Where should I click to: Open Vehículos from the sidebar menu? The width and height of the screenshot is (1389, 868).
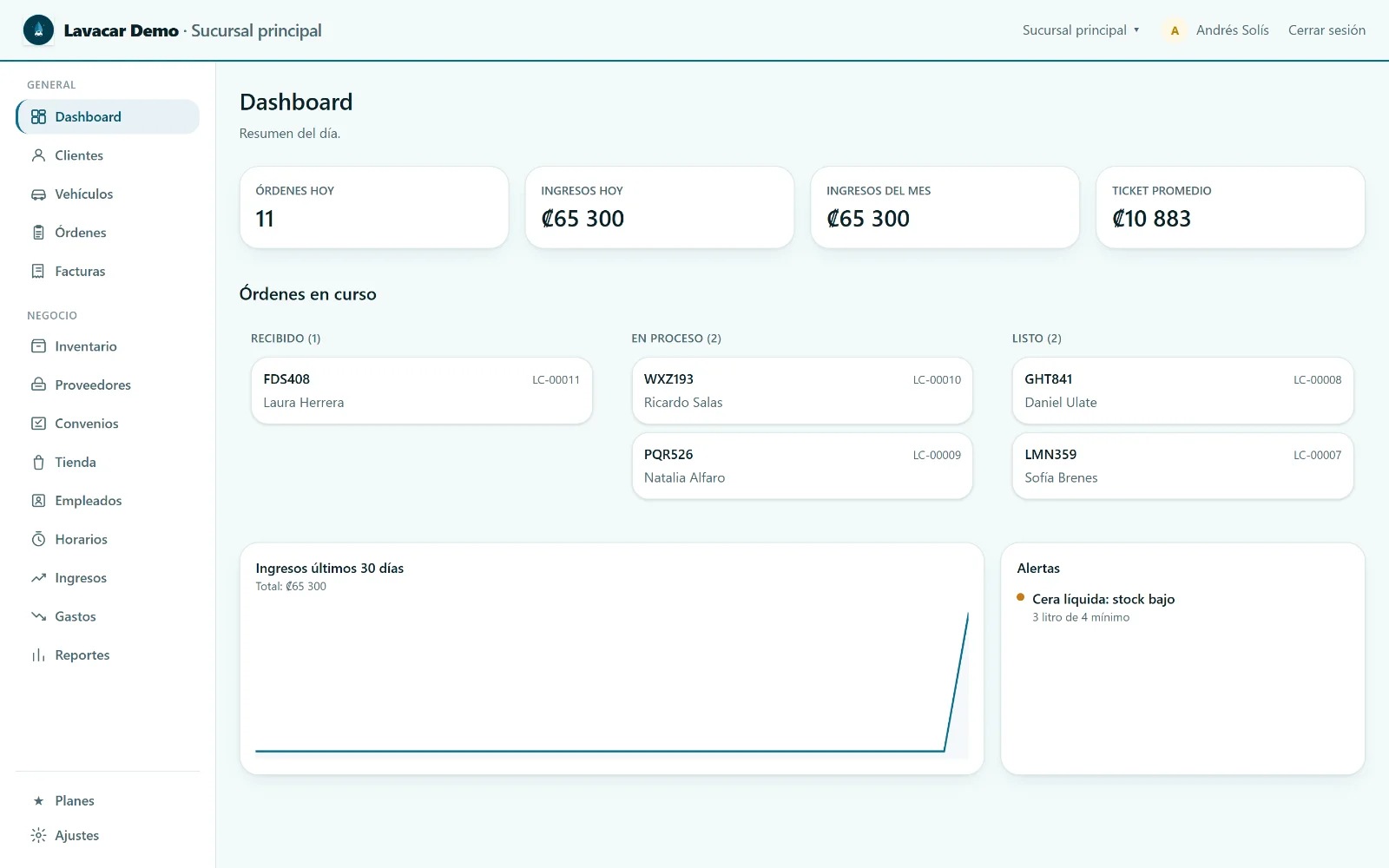tap(108, 194)
